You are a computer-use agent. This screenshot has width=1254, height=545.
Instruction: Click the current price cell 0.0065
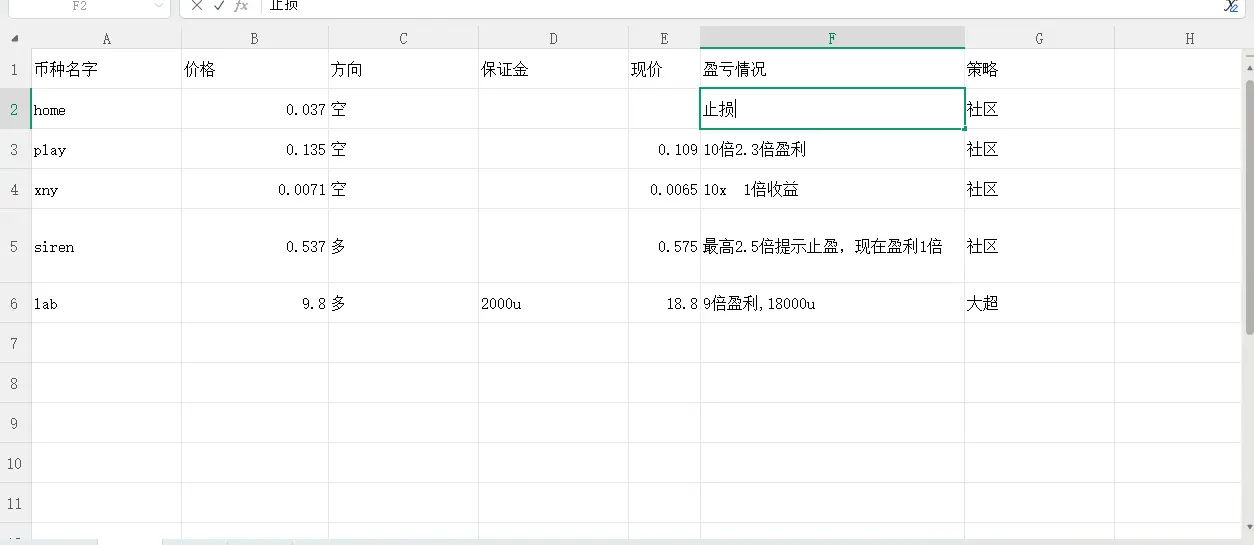point(664,189)
